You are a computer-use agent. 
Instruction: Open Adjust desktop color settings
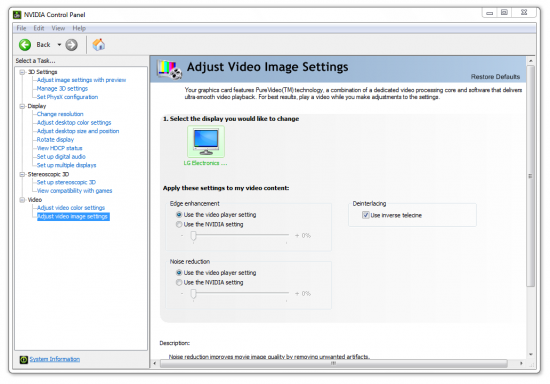coord(74,122)
